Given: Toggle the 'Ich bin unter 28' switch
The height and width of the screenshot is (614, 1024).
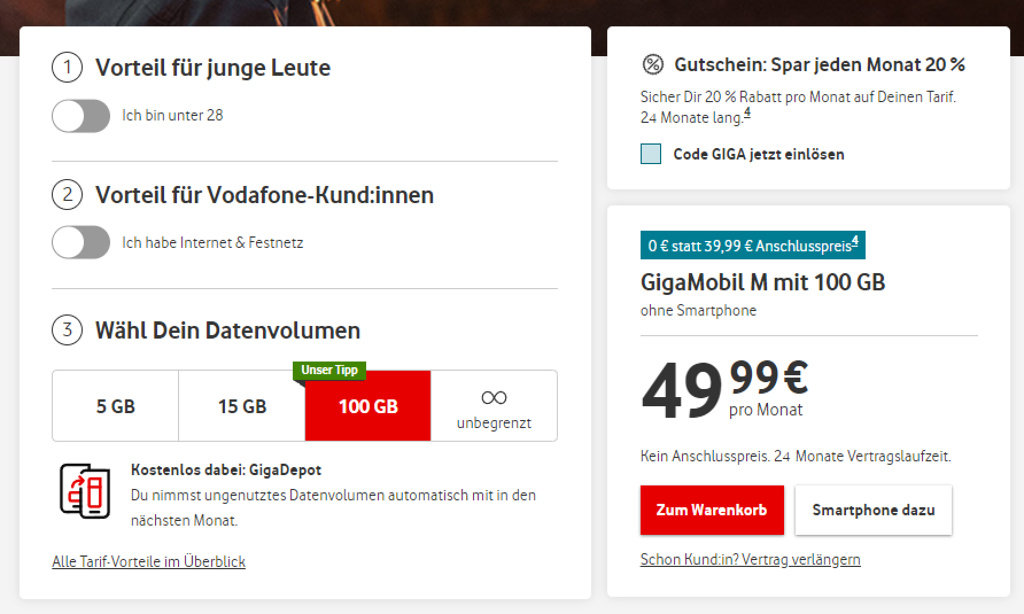Looking at the screenshot, I should coord(81,116).
